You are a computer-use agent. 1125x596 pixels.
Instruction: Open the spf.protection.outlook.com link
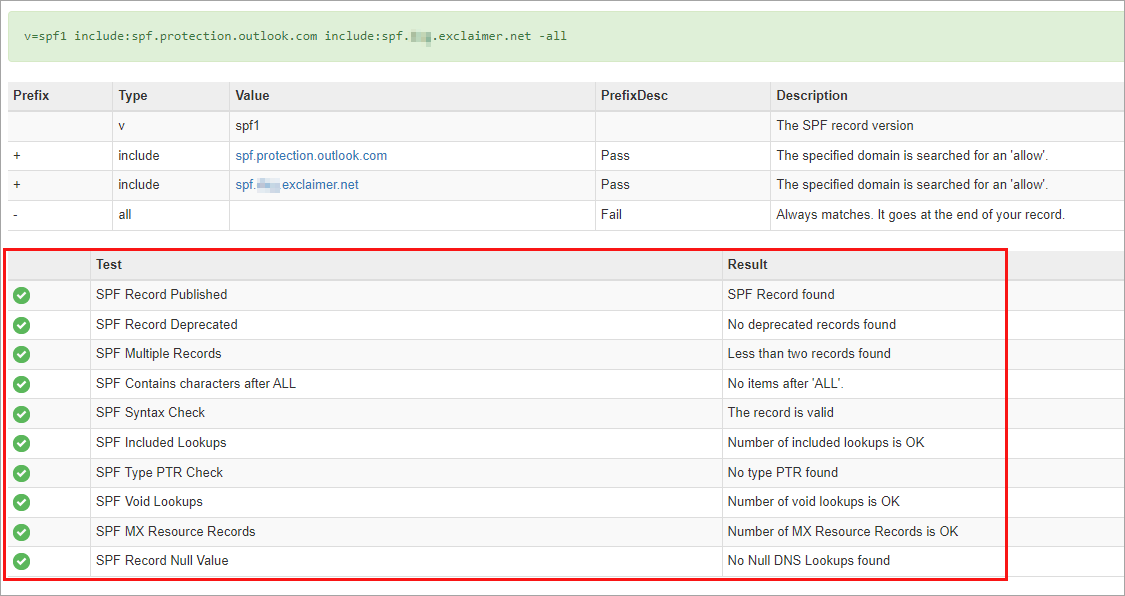click(311, 156)
